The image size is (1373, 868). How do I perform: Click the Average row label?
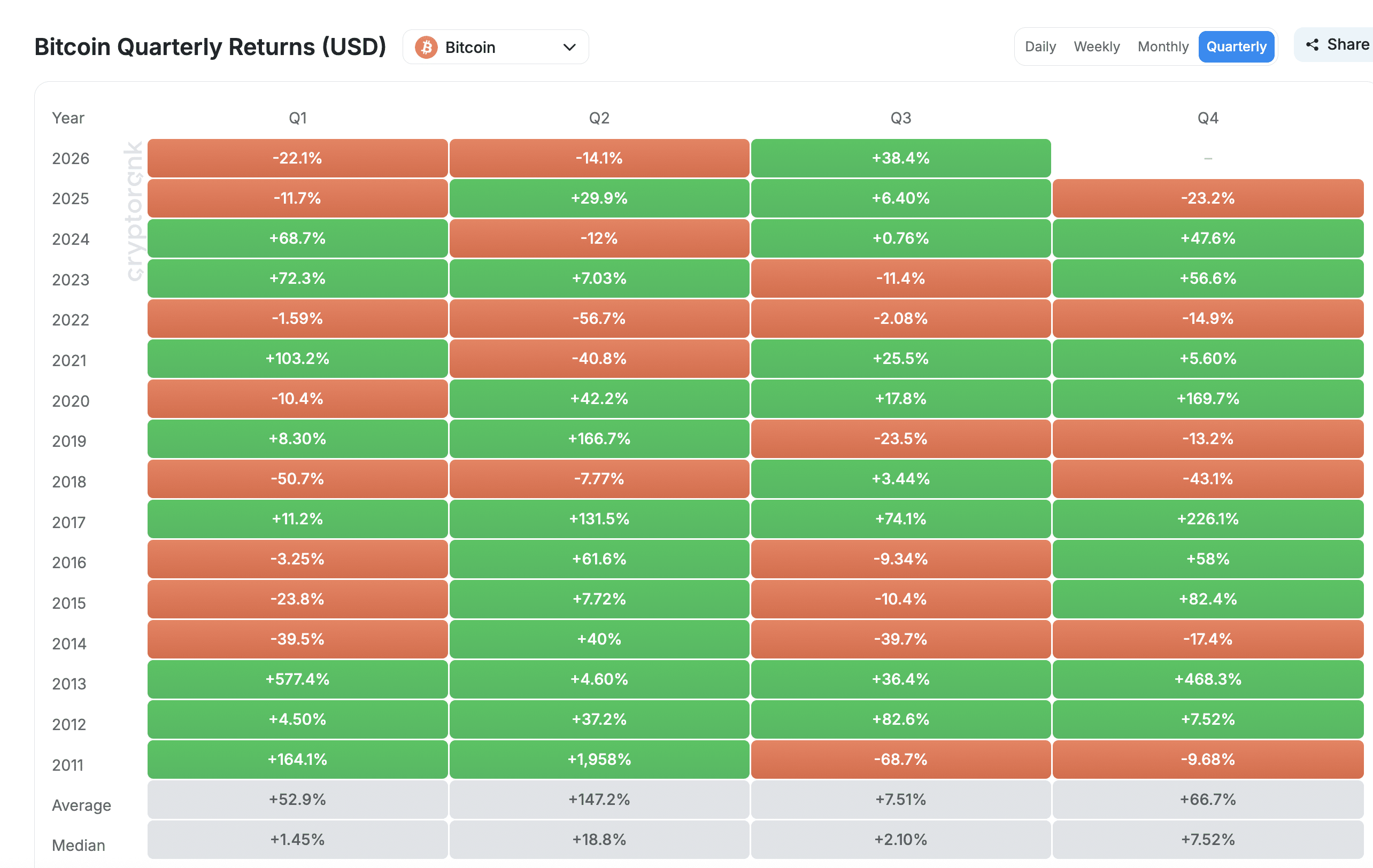pos(82,805)
